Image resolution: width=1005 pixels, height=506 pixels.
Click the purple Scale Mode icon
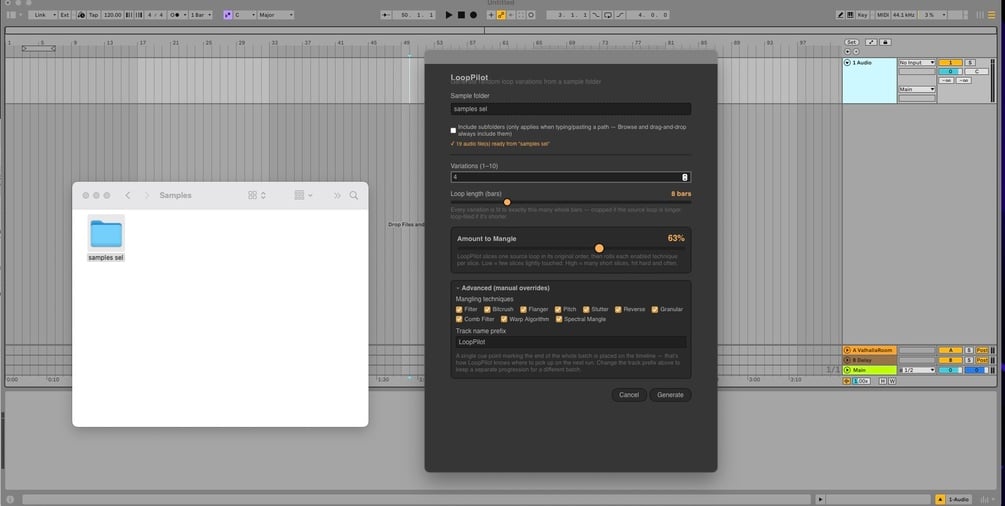(x=228, y=15)
